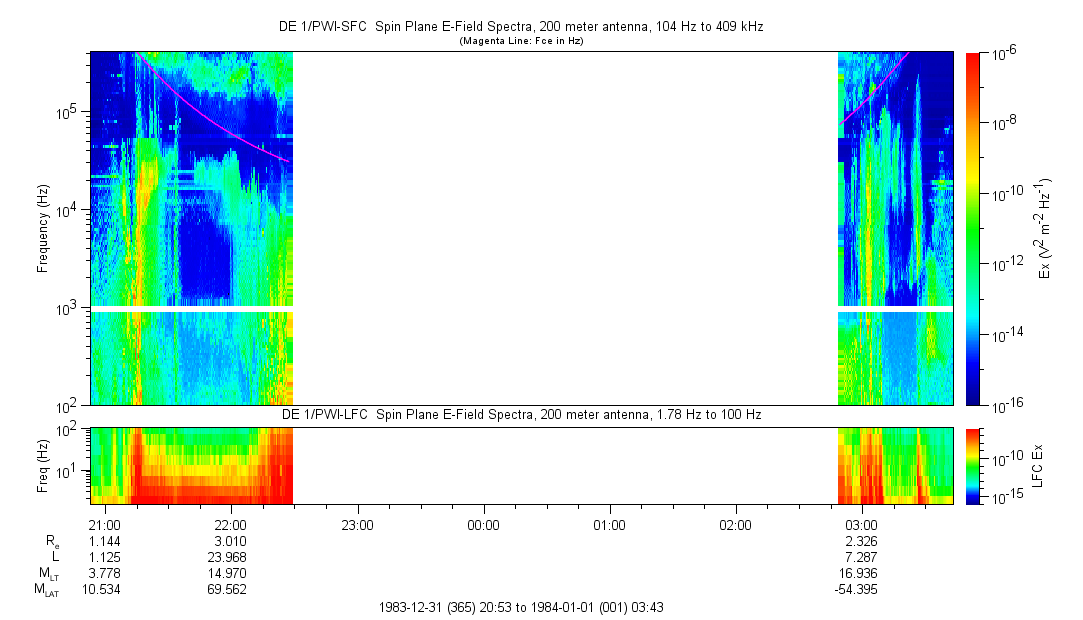Click the Magenta Line Fce subtitle text
Viewport: 1083px width, 620px height.
[x=520, y=42]
